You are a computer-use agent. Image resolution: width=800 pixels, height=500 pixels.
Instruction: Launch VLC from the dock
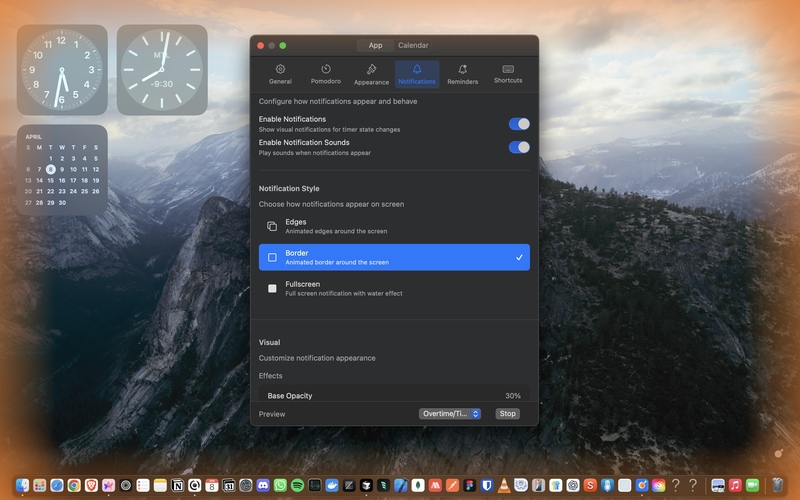coord(504,485)
